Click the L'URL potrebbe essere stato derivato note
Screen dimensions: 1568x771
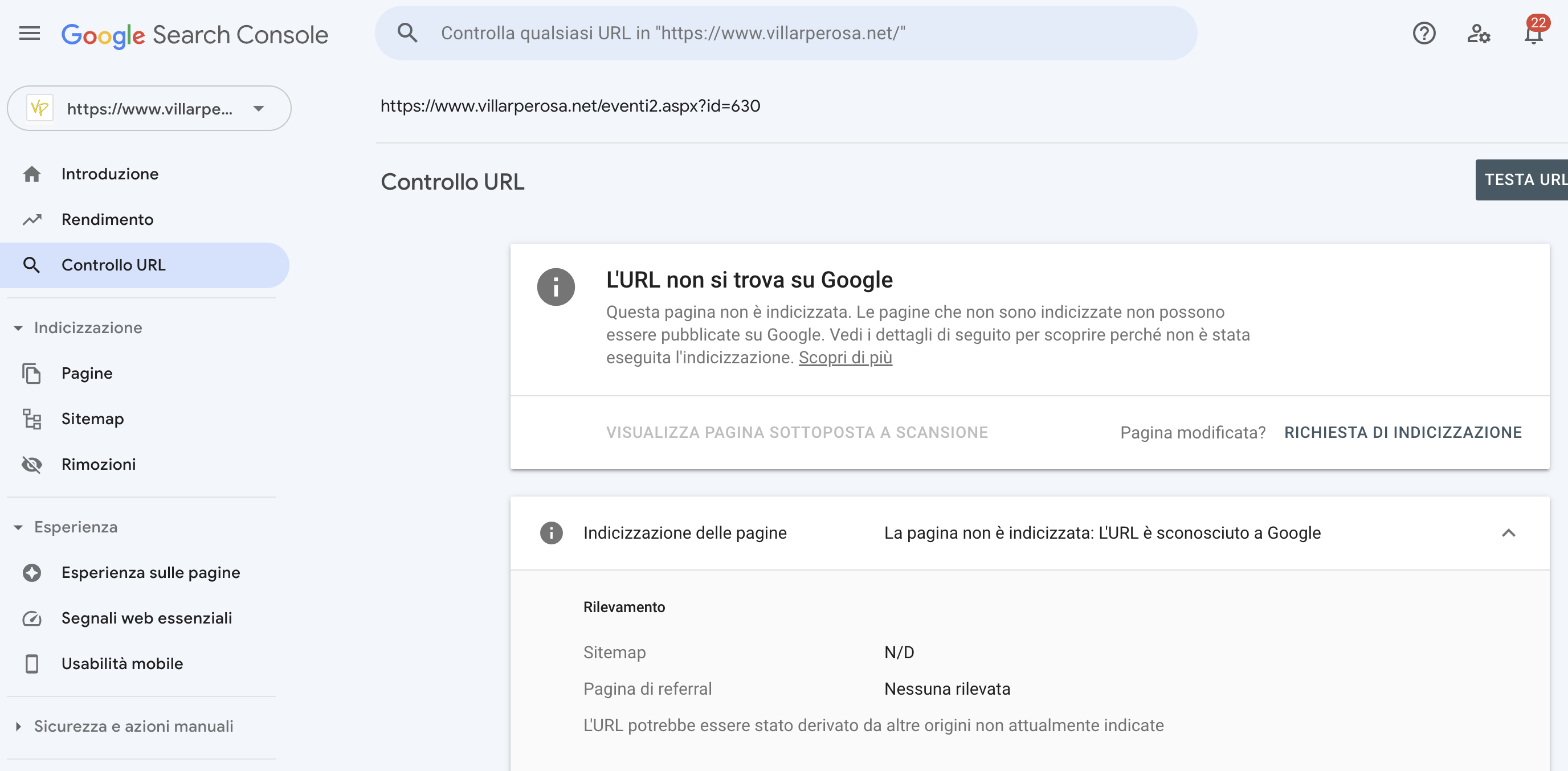pyautogui.click(x=873, y=726)
